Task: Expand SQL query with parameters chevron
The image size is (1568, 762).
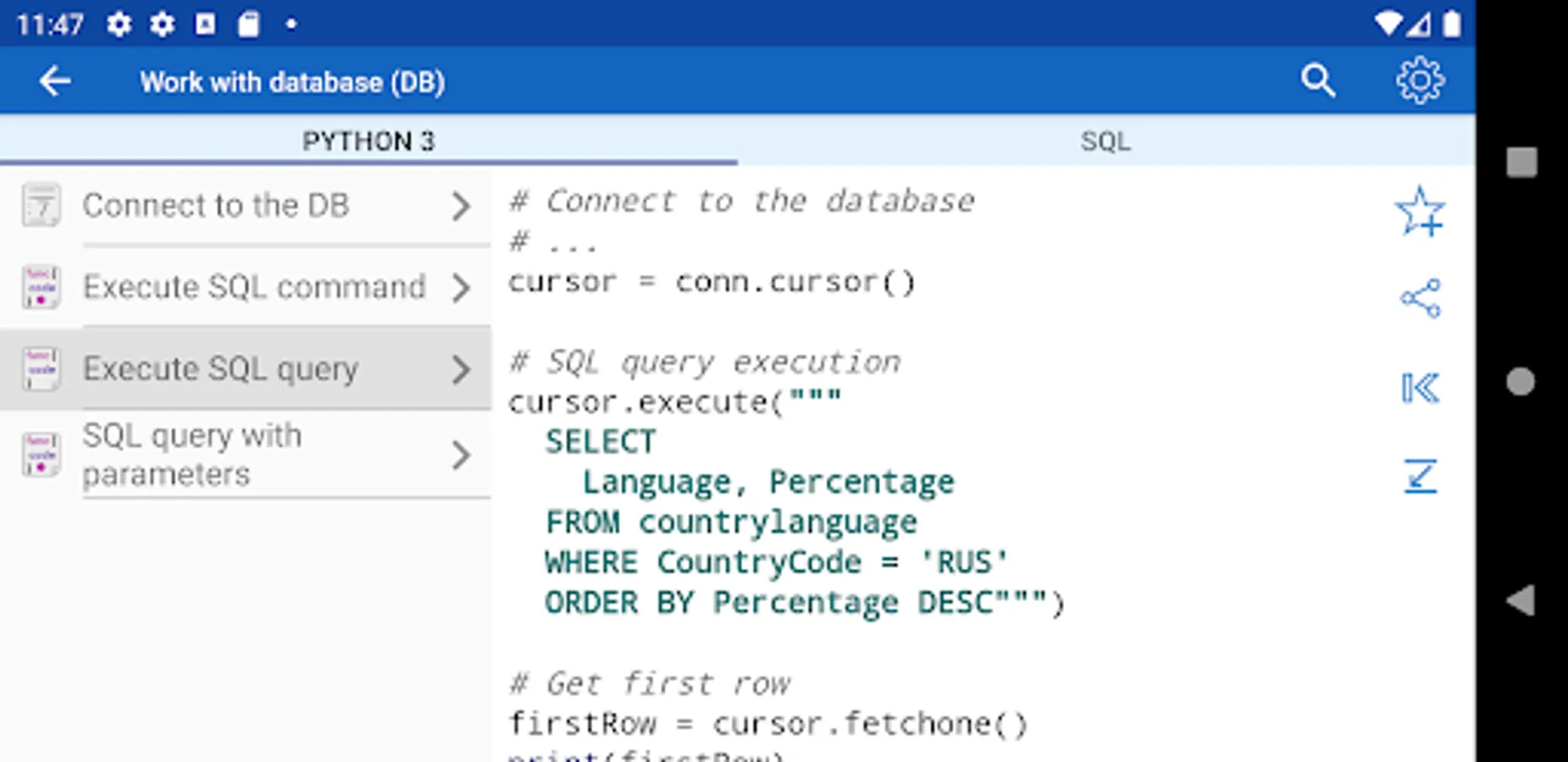Action: pos(460,456)
